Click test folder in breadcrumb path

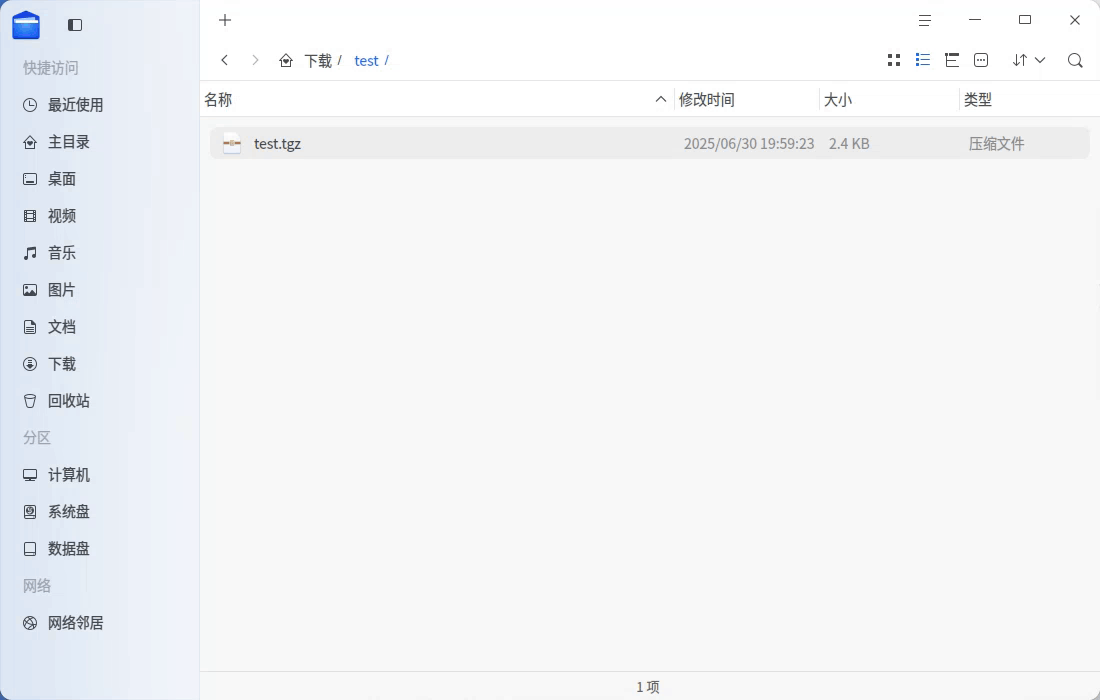point(366,61)
